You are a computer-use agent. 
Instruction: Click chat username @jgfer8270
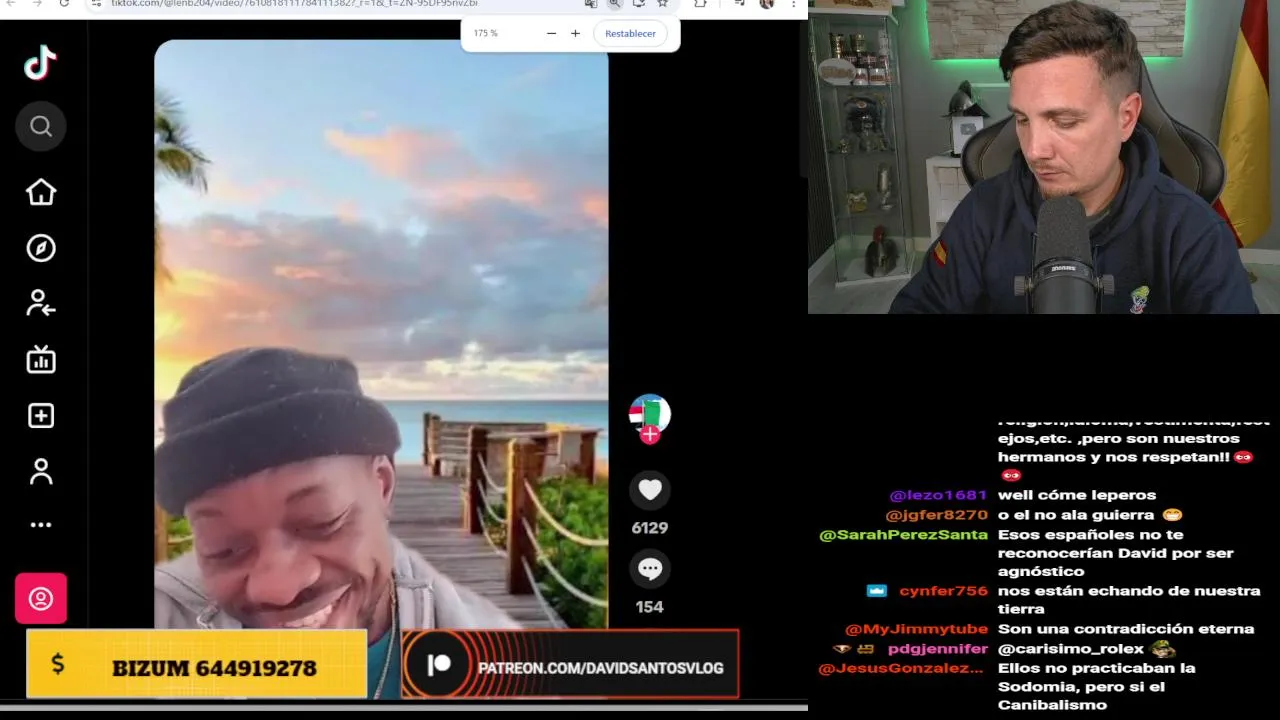pos(936,515)
